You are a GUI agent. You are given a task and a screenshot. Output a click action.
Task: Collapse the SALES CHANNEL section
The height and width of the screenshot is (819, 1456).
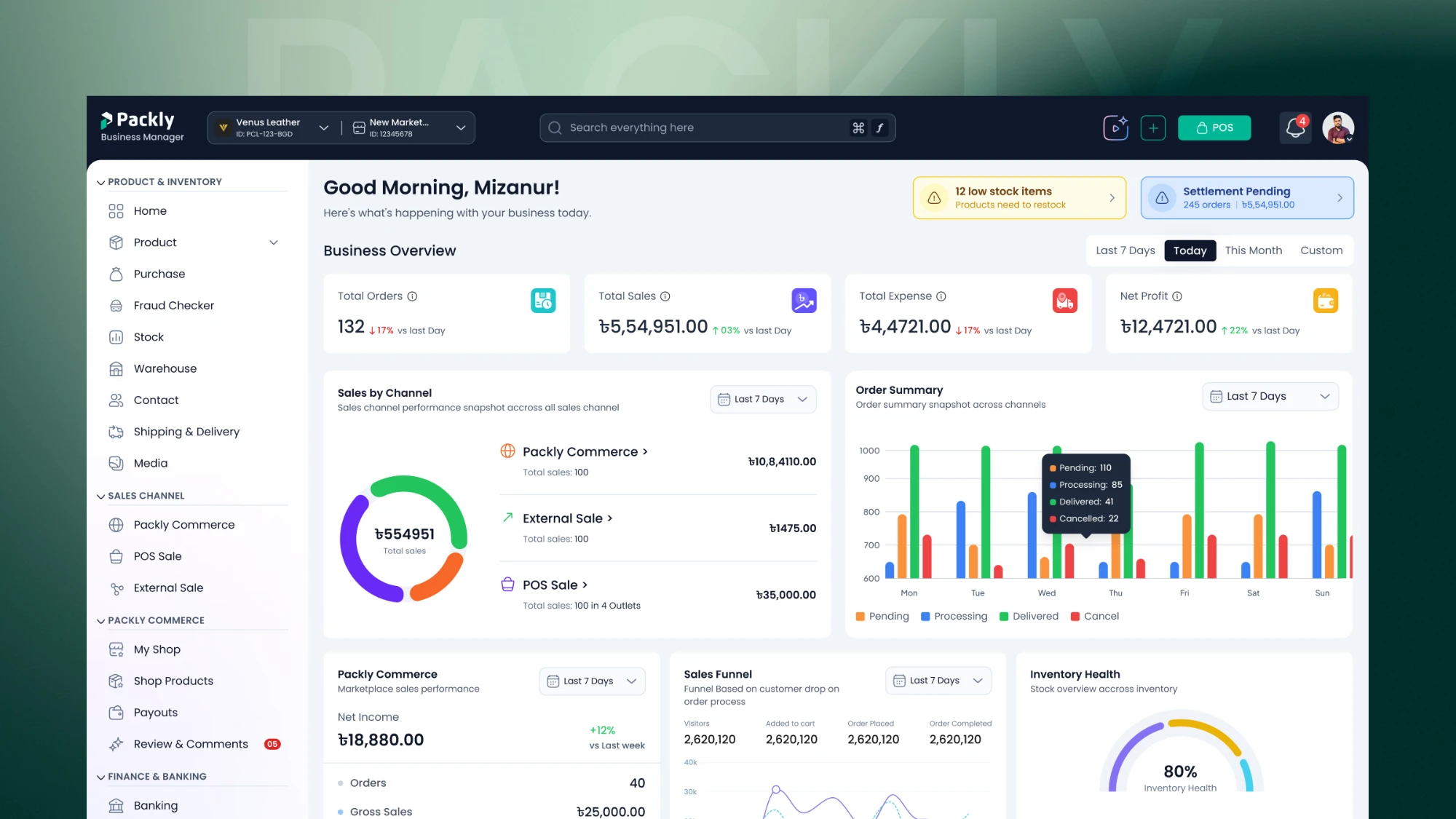(101, 496)
